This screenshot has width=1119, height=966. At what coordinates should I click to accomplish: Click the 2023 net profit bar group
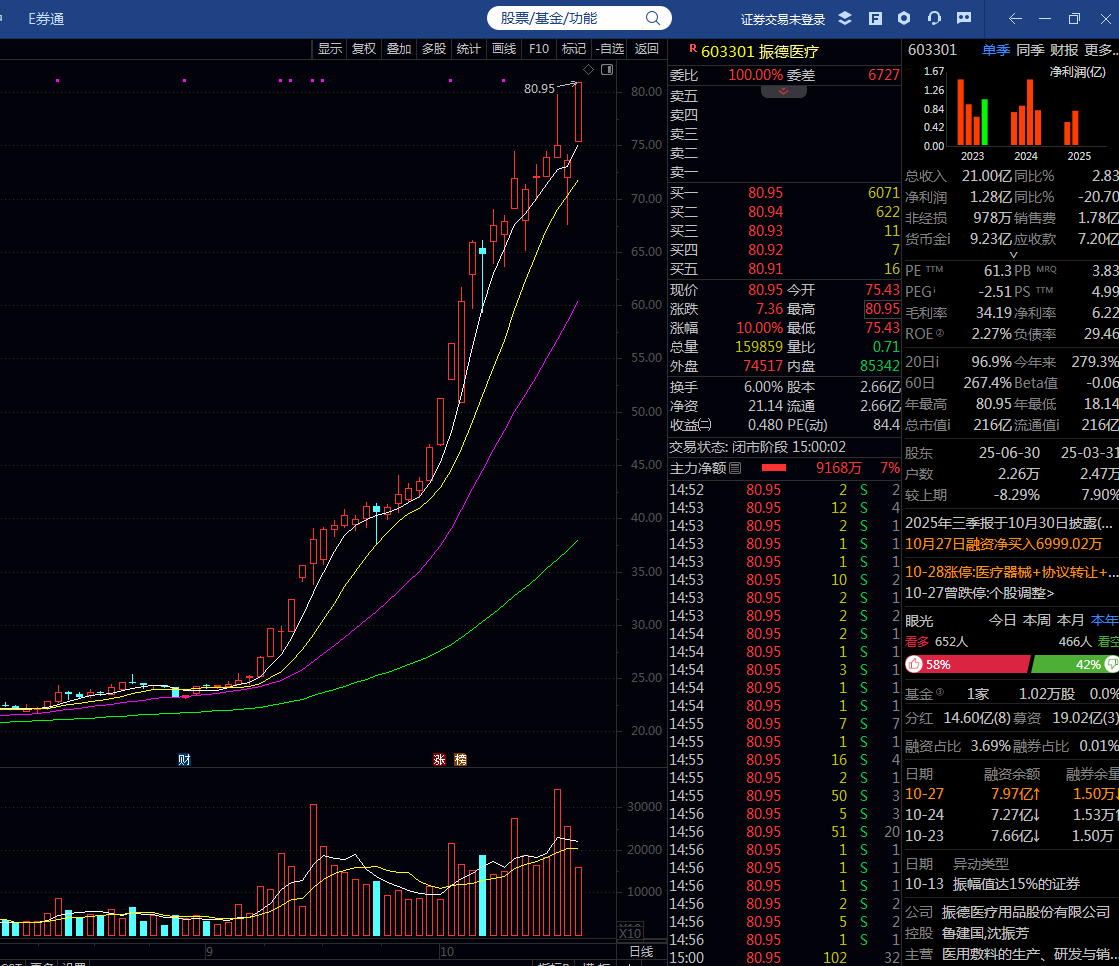tap(973, 112)
